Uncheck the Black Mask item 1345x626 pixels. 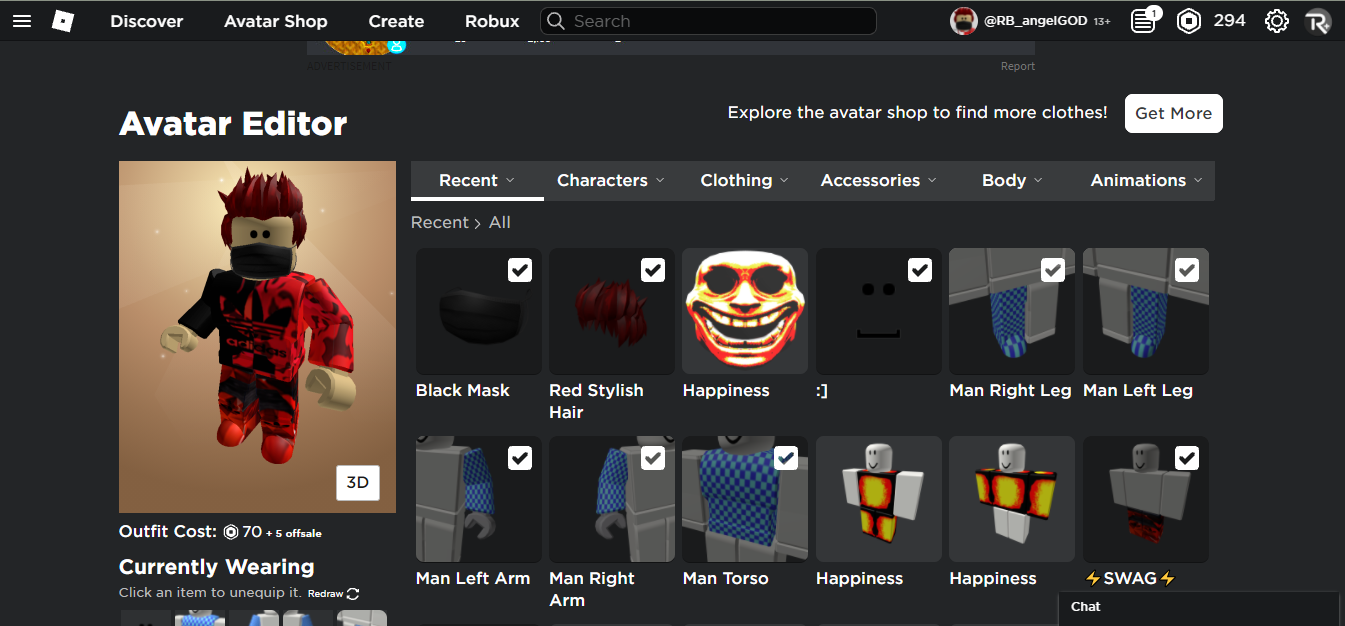[x=520, y=270]
